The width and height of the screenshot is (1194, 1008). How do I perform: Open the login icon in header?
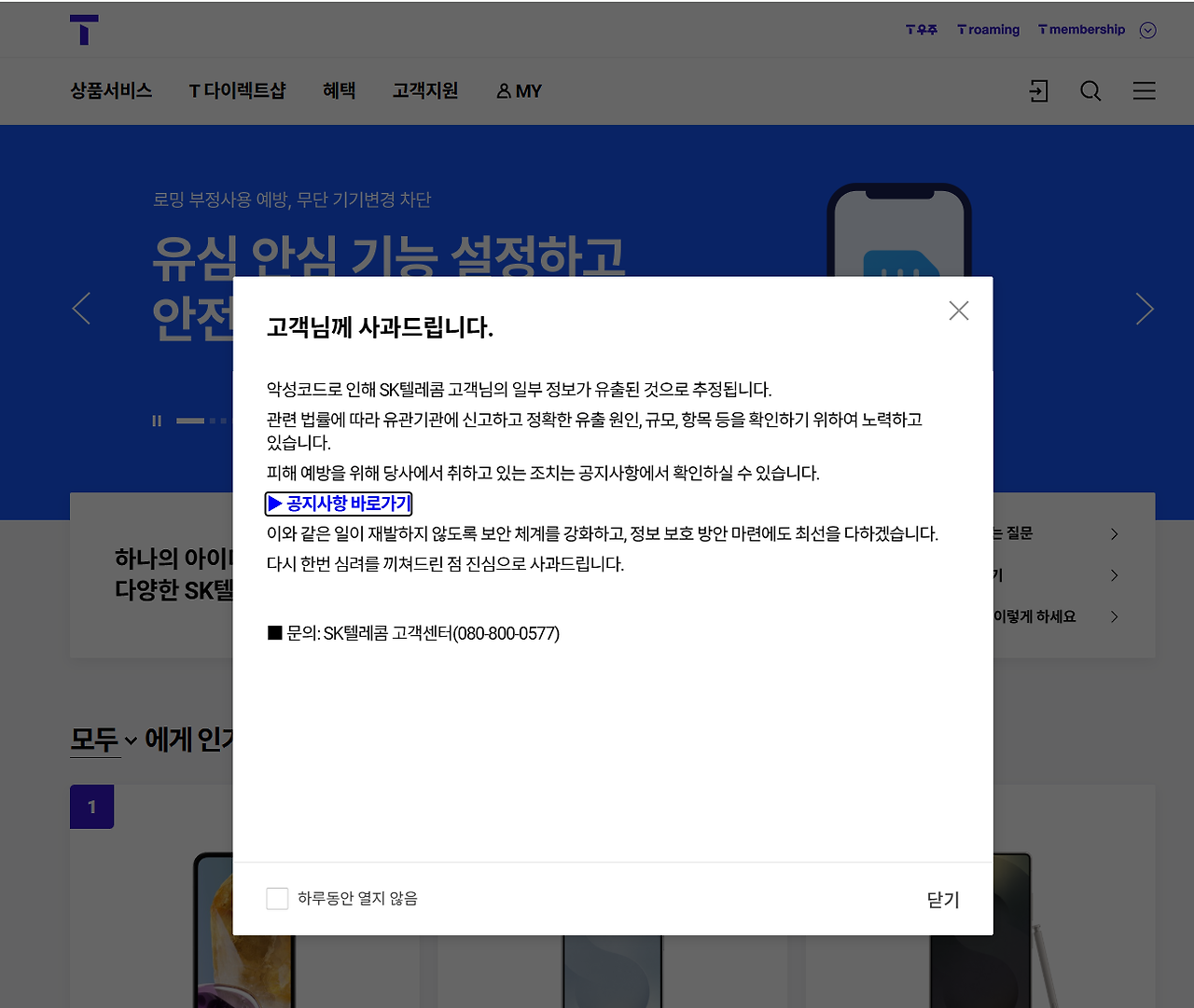[1038, 90]
